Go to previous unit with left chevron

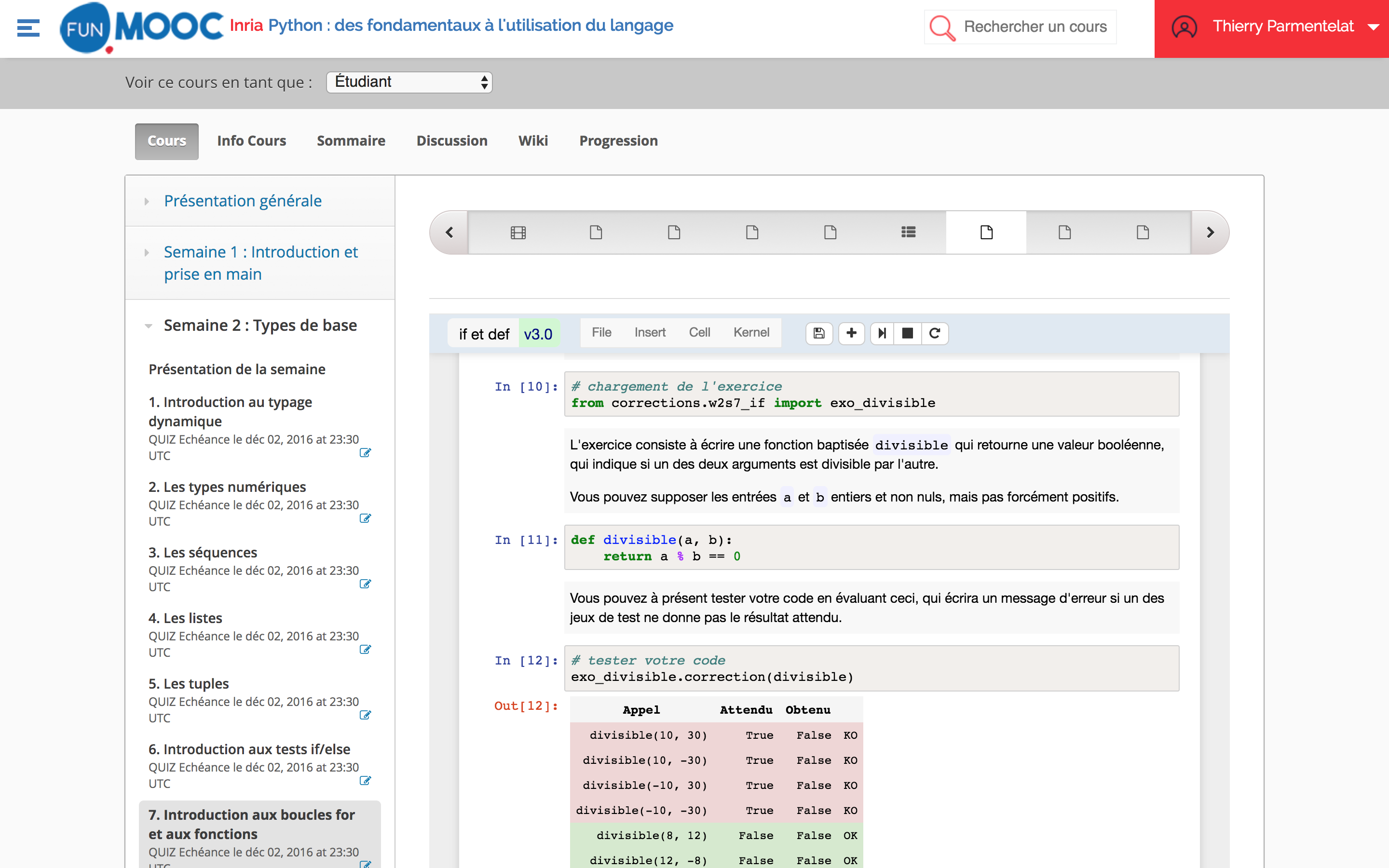point(449,232)
